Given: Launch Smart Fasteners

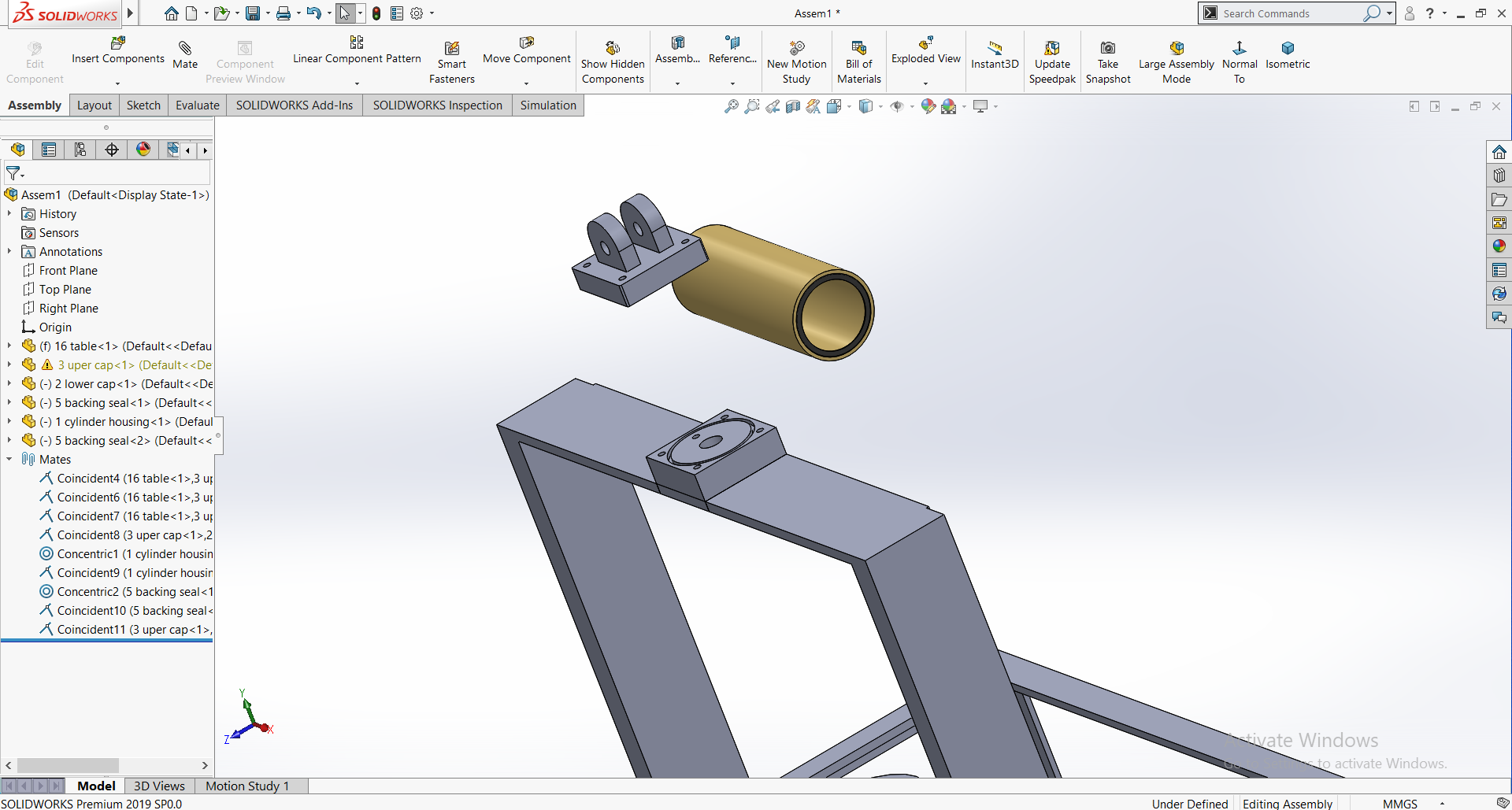Looking at the screenshot, I should pyautogui.click(x=452, y=62).
